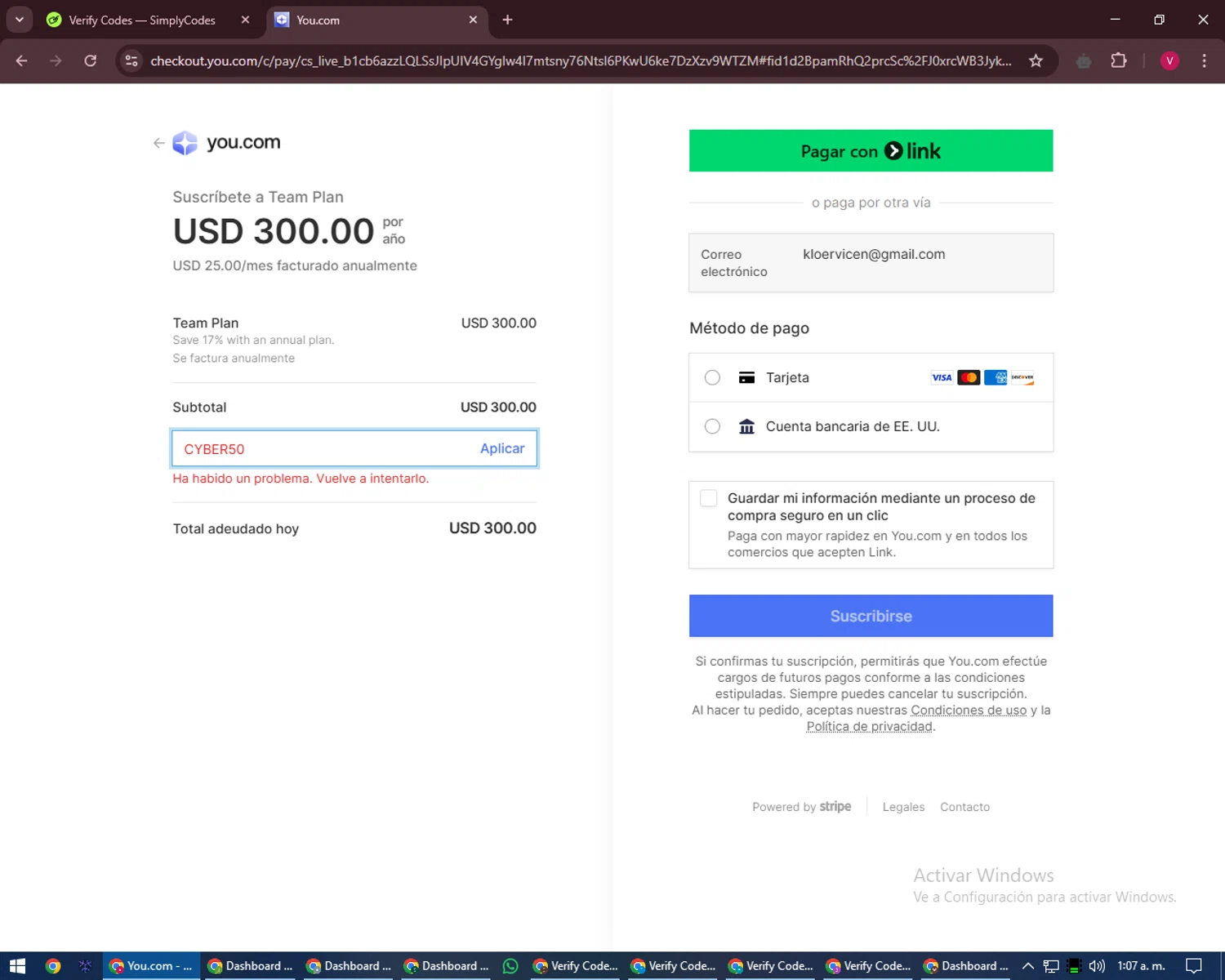Click the credit card icon beside Tarjeta

coord(746,377)
